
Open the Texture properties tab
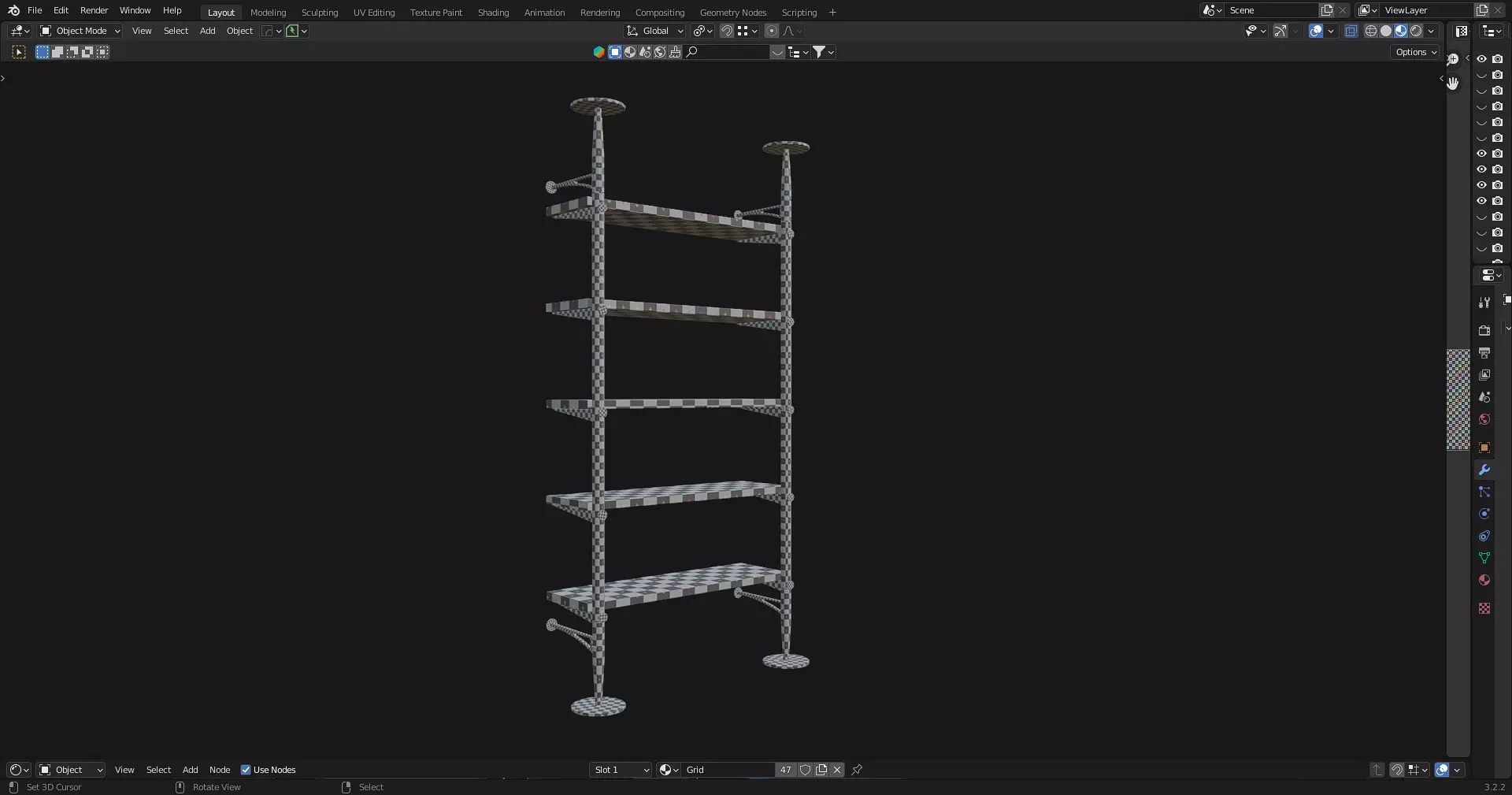[x=1484, y=608]
